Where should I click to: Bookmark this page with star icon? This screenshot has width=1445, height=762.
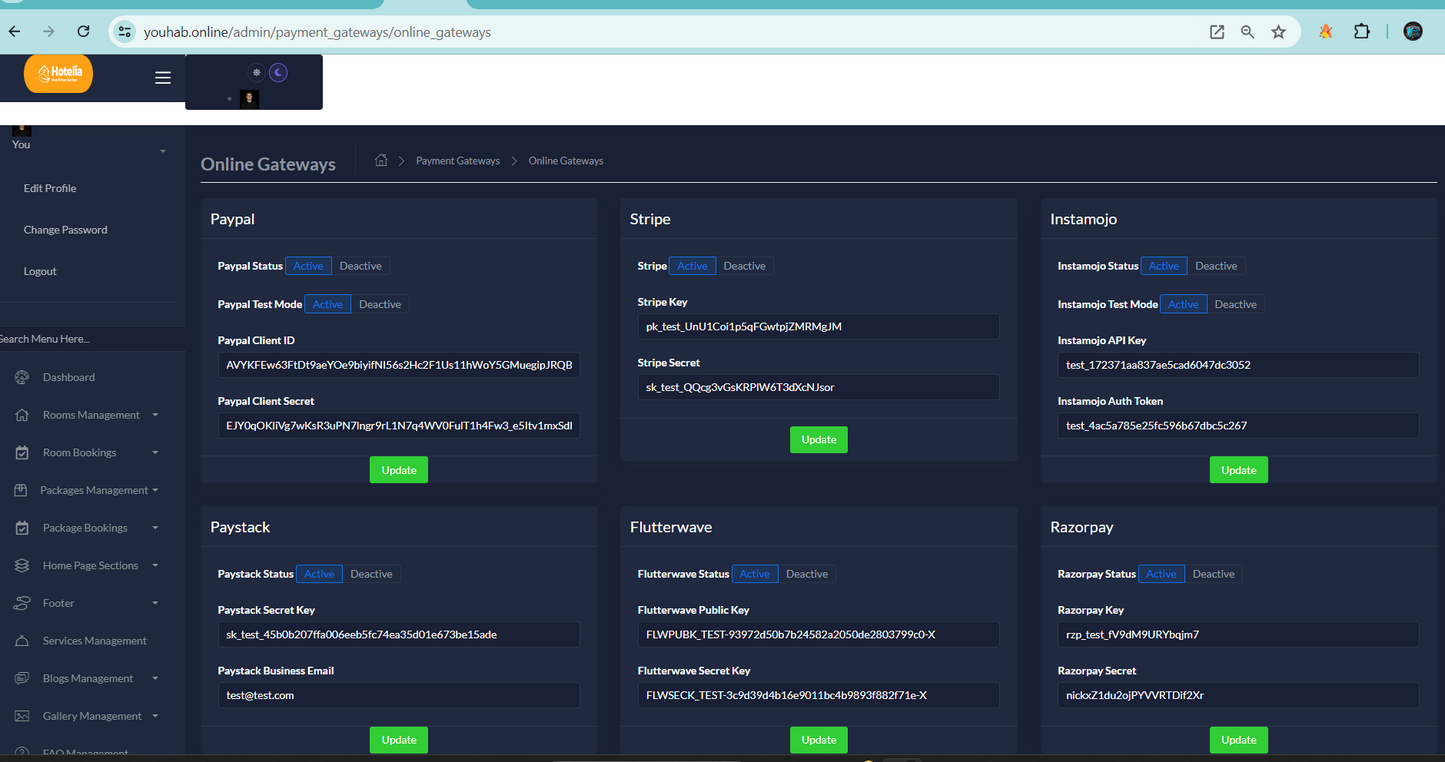coord(1278,32)
